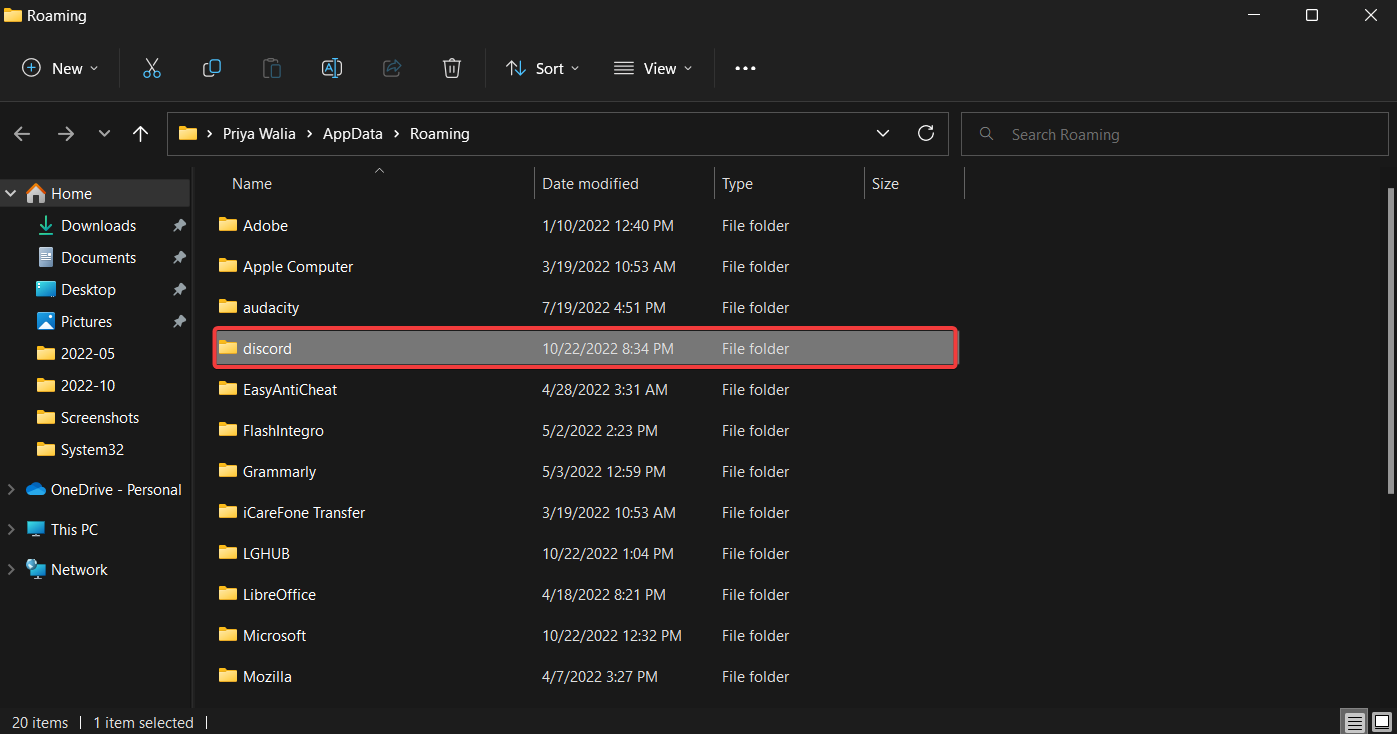Click the Delete trash can icon
This screenshot has height=734, width=1397.
[452, 68]
